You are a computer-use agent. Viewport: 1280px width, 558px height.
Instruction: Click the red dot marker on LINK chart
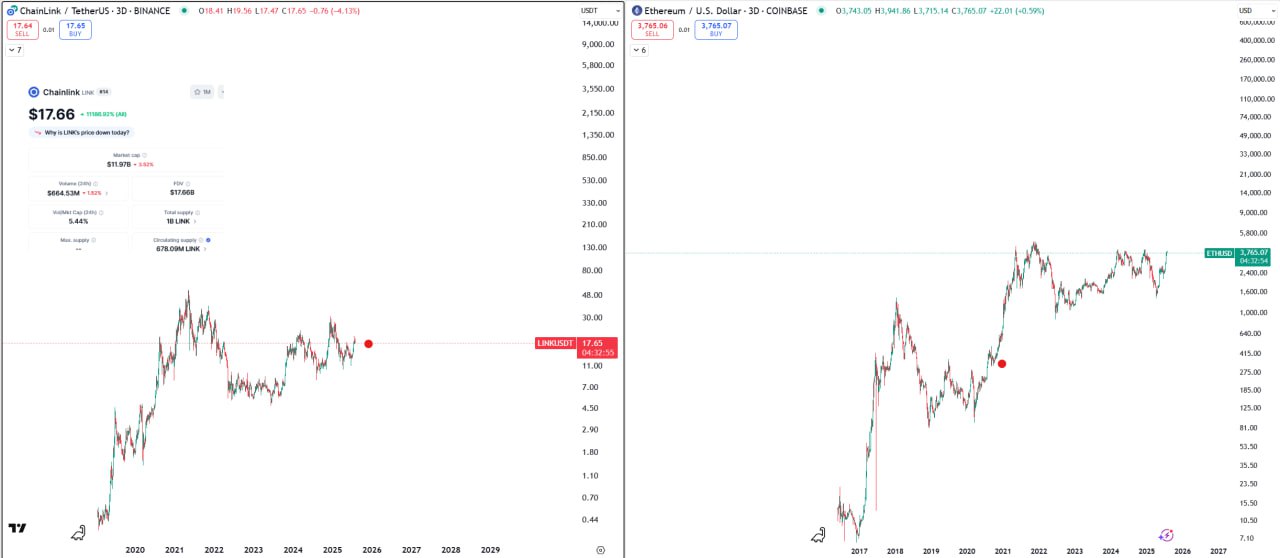coord(369,344)
